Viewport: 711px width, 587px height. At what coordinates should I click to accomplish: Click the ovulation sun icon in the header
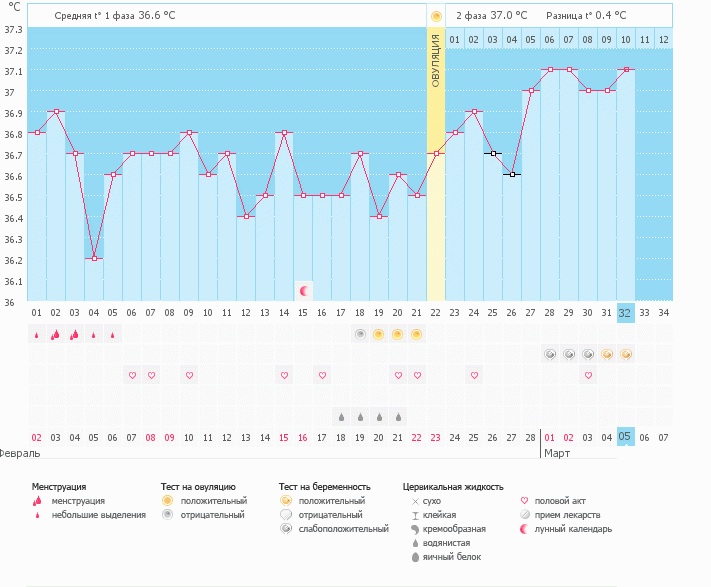[x=436, y=16]
